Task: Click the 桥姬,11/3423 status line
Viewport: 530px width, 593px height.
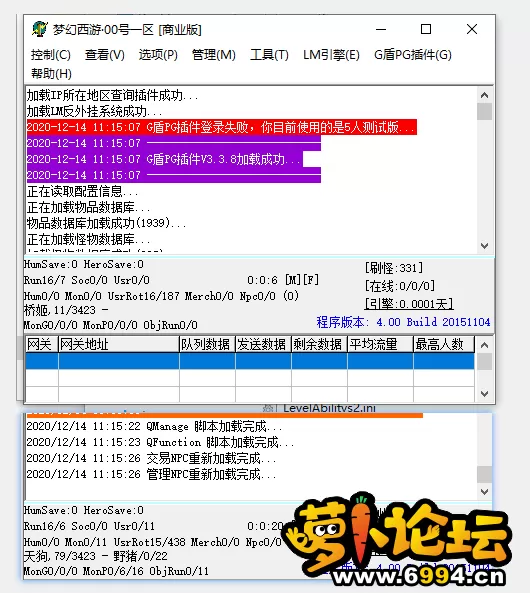Action: [66, 310]
